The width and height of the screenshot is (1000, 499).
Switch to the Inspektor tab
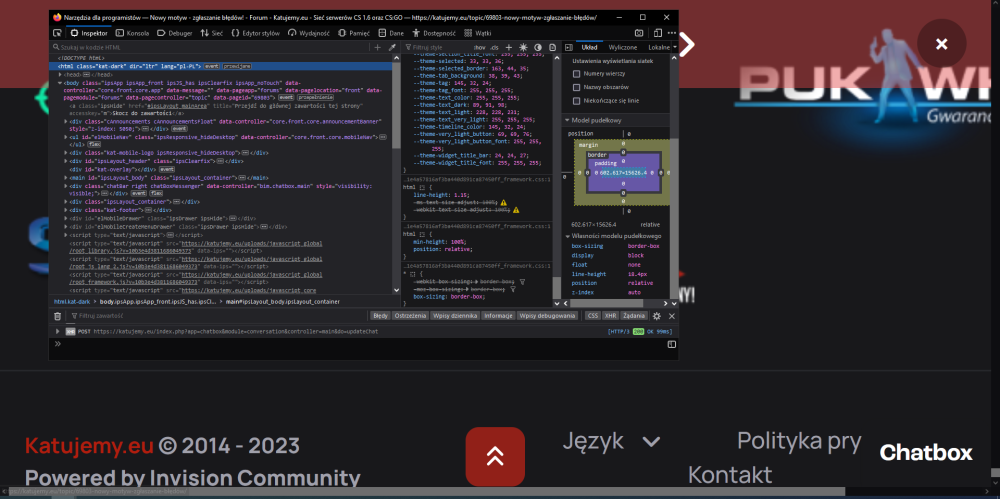[x=89, y=33]
